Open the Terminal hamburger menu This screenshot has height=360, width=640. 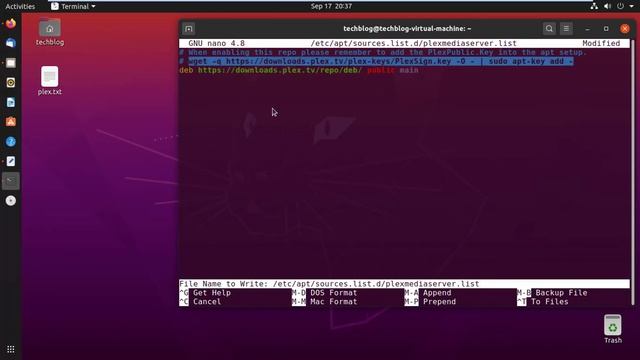pos(566,29)
